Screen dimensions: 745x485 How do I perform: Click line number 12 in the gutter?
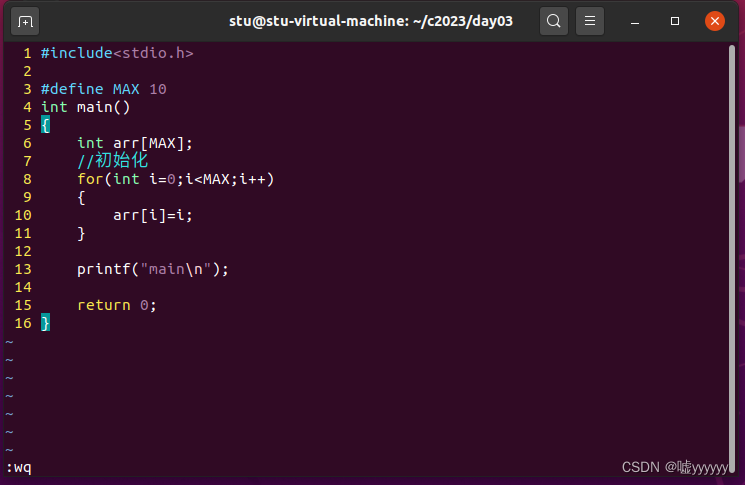[x=23, y=251]
